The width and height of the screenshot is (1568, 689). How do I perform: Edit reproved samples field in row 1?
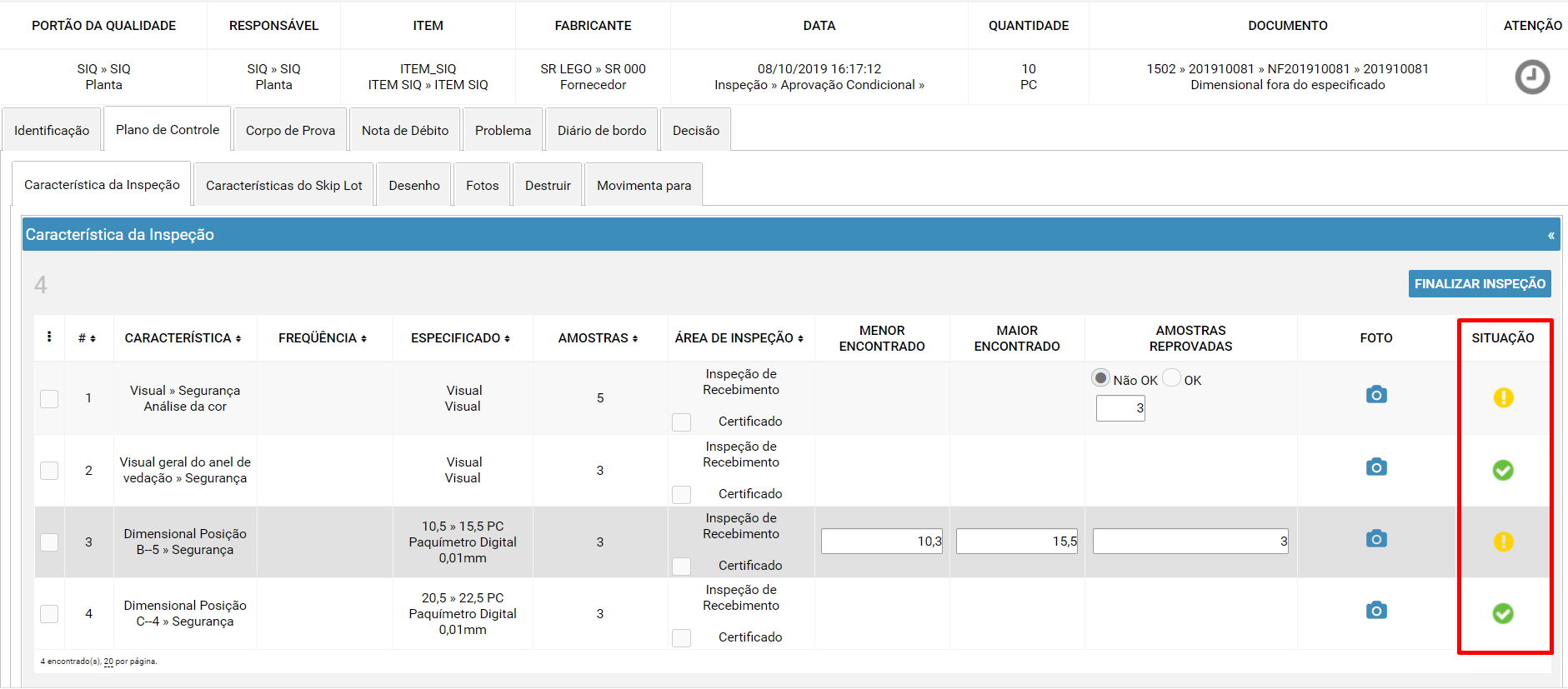[1120, 408]
